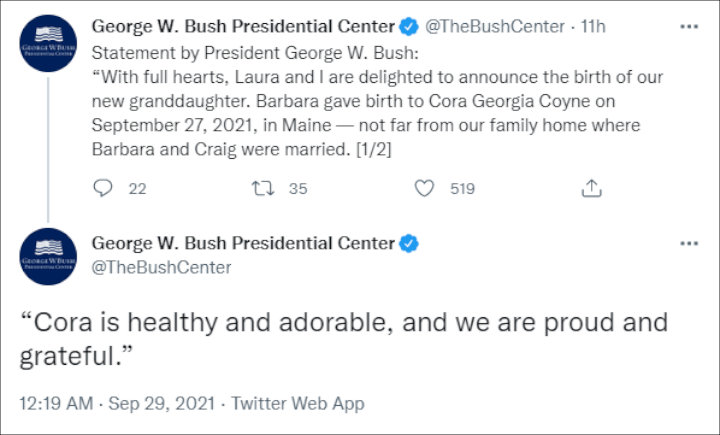Open Bush Center avatar on second tweet

coord(48,256)
